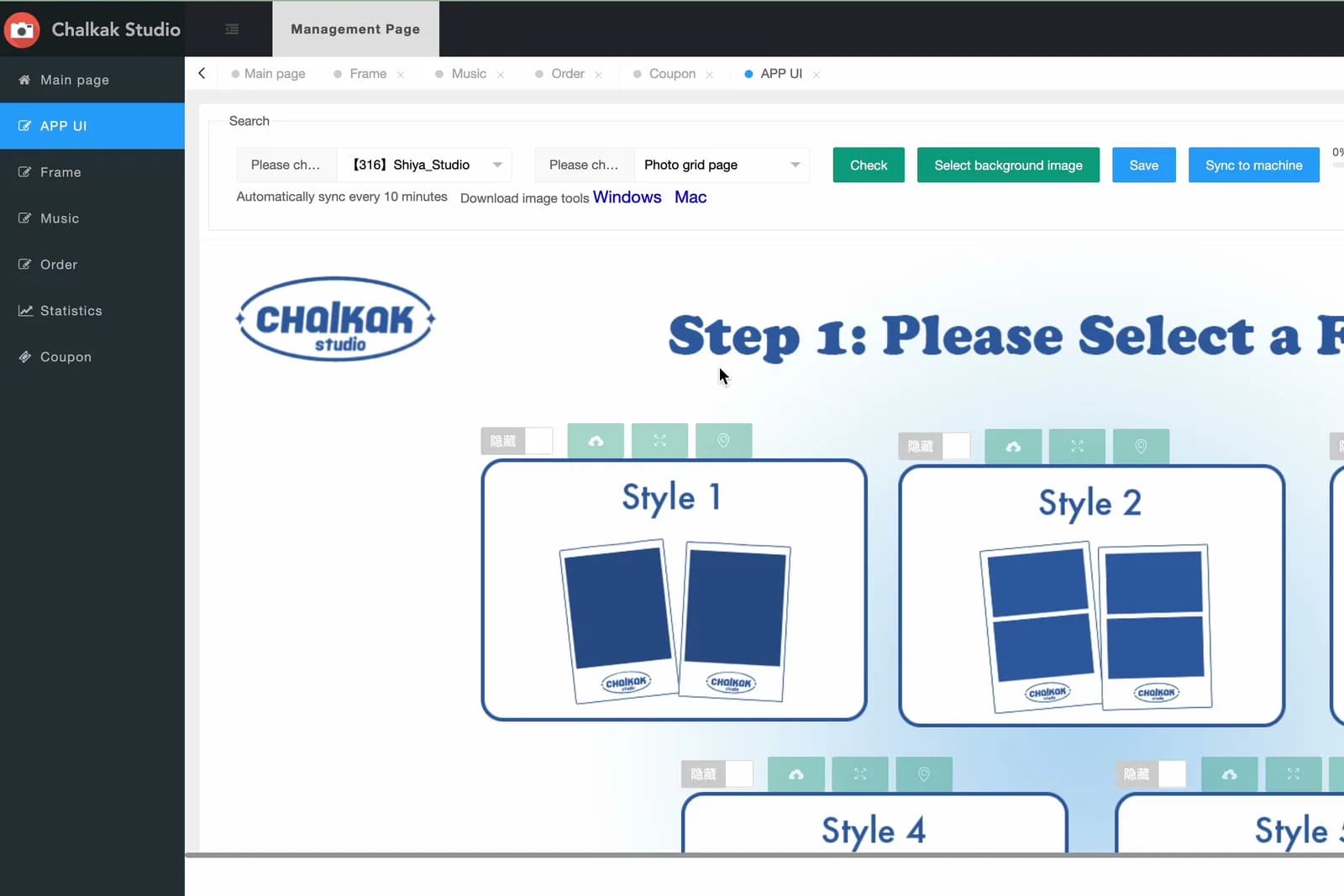
Task: Click the cloud upload icon above Style 2
Action: click(x=1013, y=446)
